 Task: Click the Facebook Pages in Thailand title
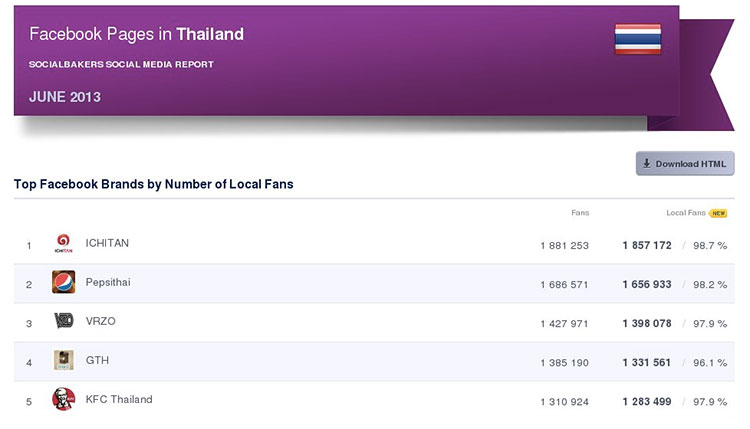point(136,34)
